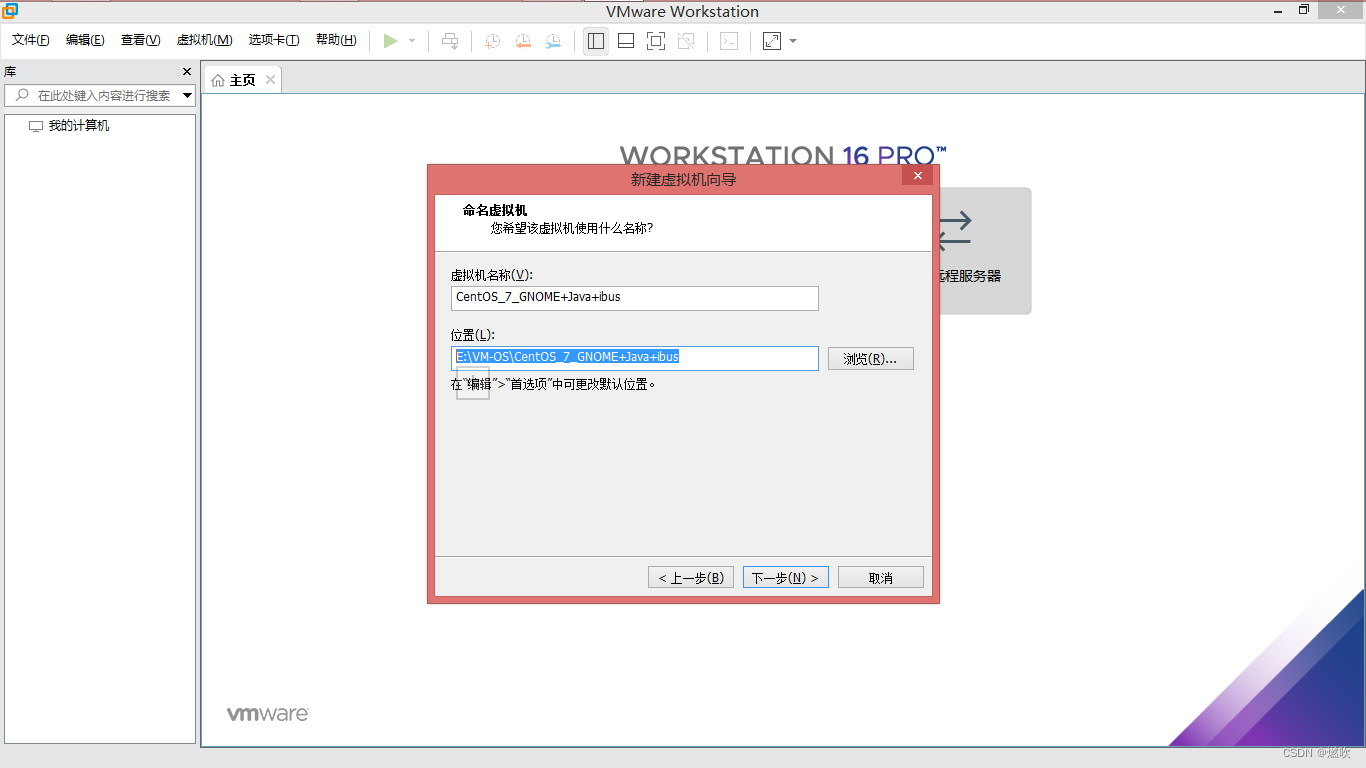Click the take snapshot toolbar icon
The height and width of the screenshot is (768, 1366).
click(x=492, y=41)
